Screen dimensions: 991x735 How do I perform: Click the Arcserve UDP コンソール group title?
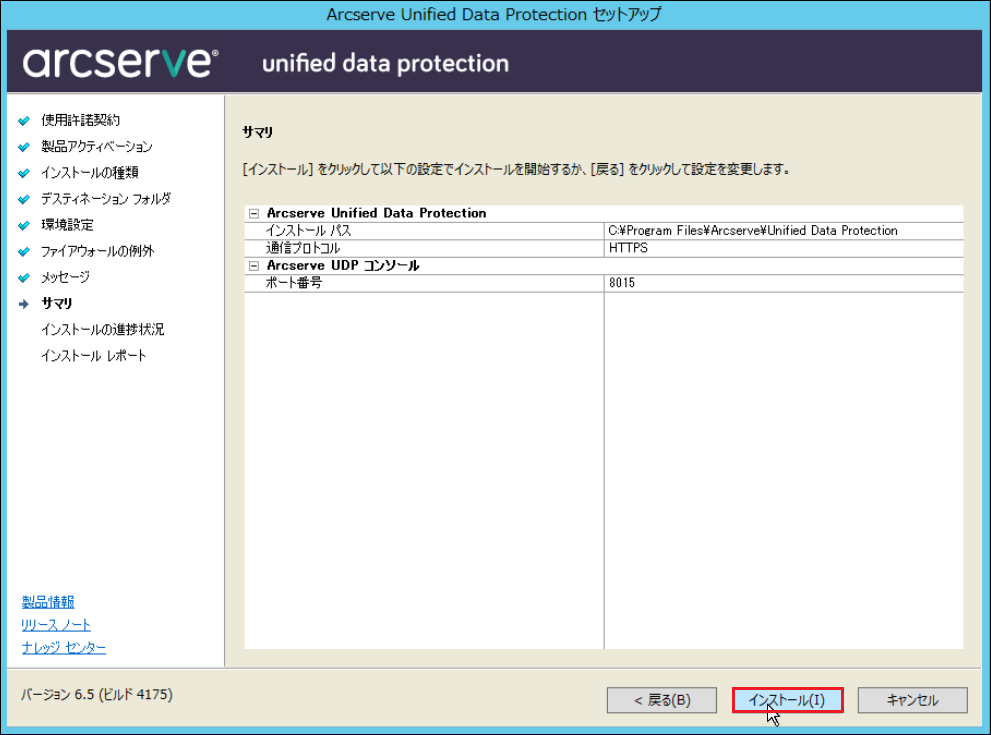(x=343, y=266)
